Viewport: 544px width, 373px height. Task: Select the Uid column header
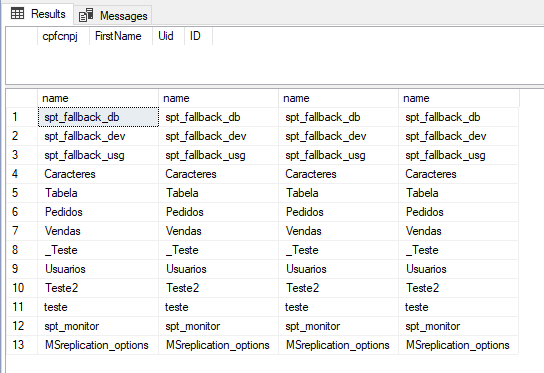coord(168,36)
